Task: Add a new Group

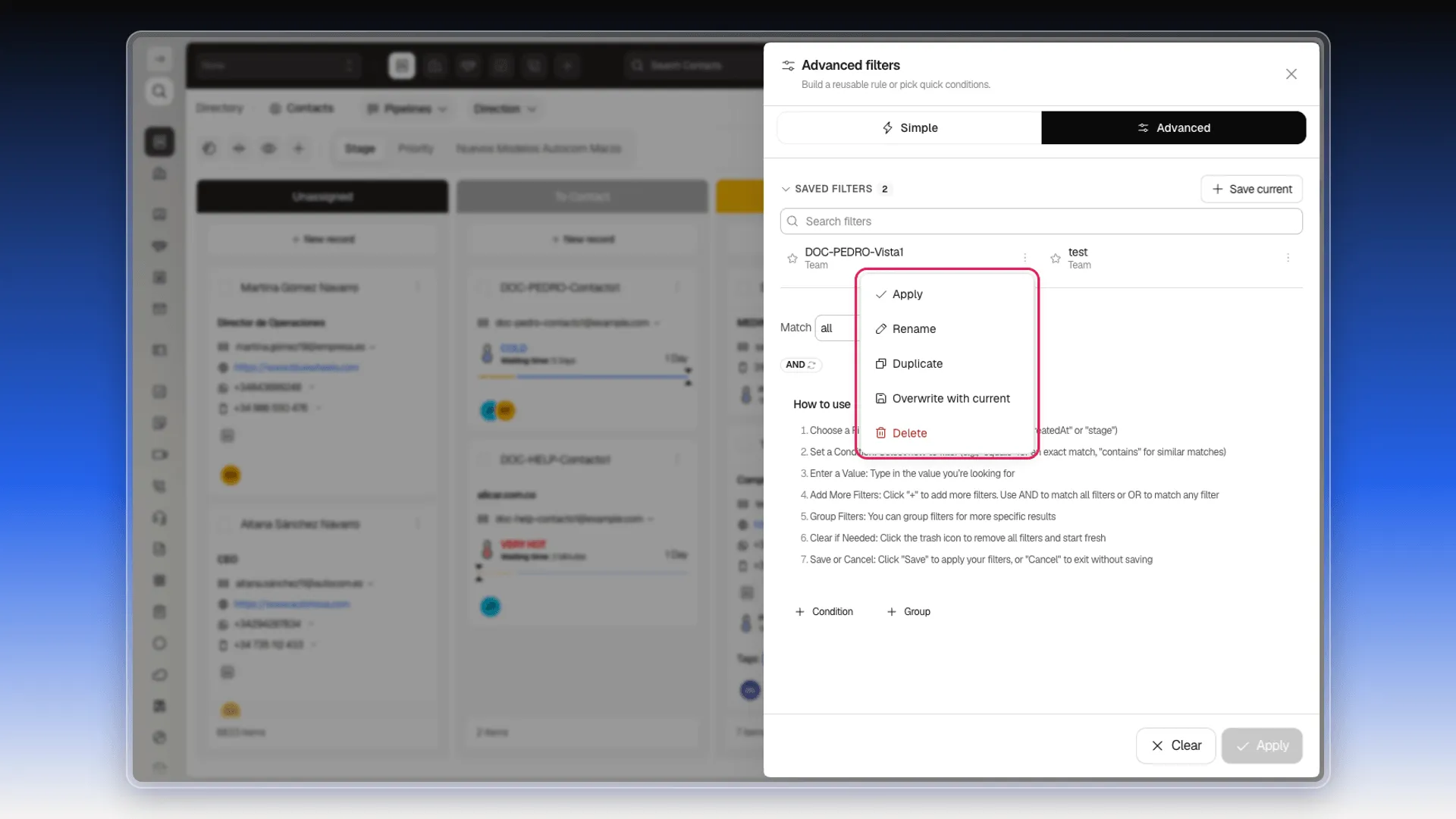Action: pyautogui.click(x=908, y=612)
